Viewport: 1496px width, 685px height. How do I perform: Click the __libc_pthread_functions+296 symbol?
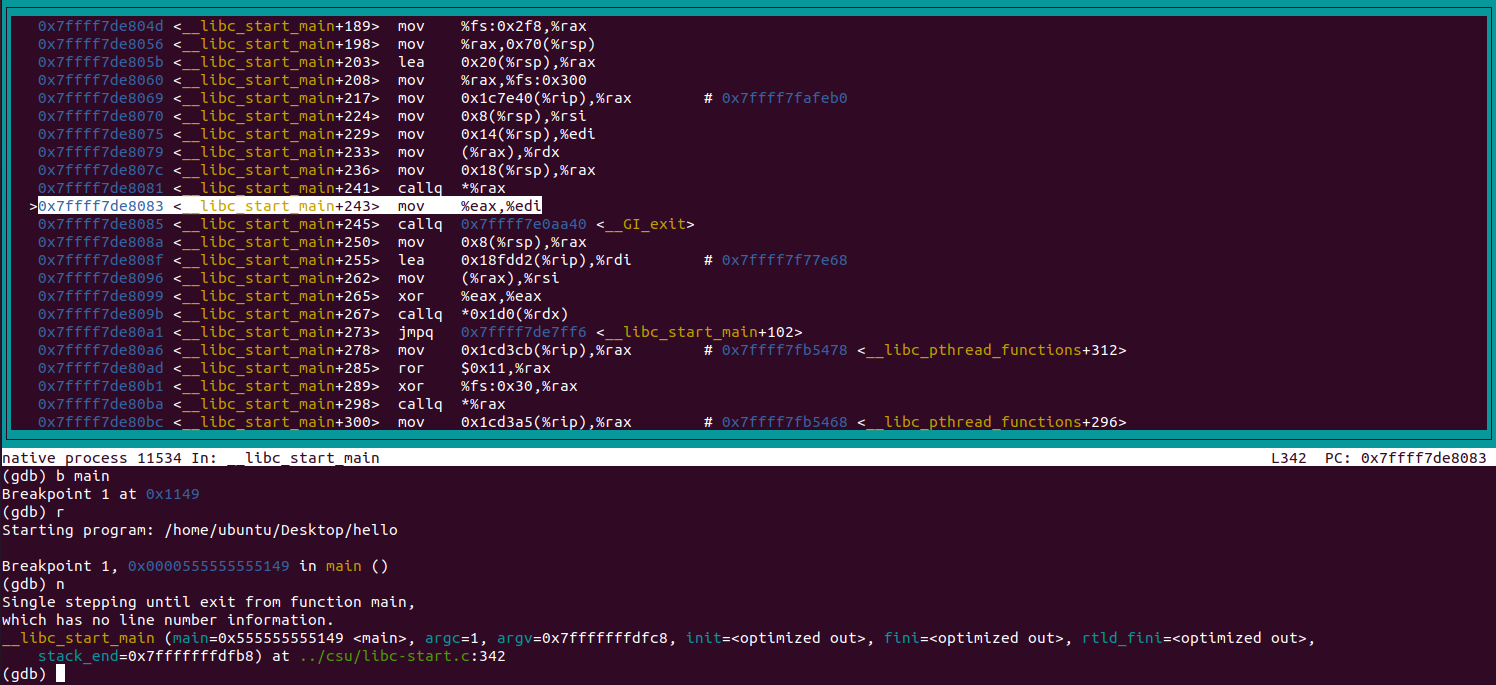coord(991,422)
